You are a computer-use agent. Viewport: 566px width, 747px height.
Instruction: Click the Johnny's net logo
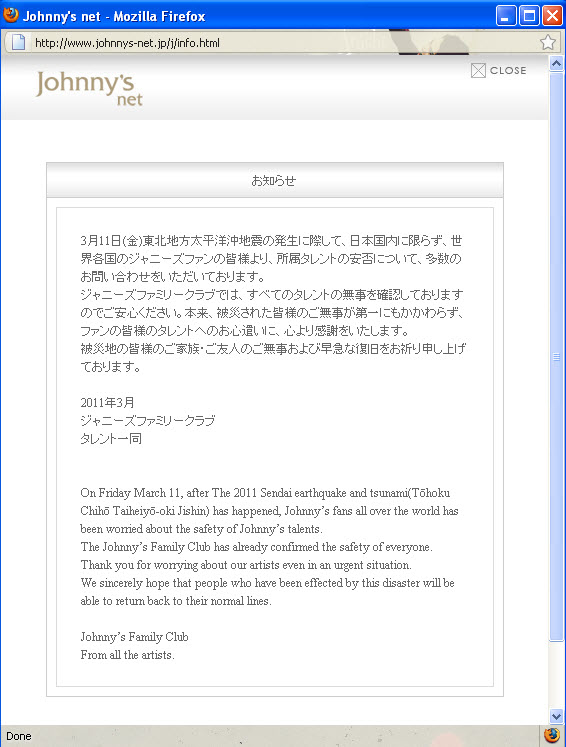coord(89,89)
